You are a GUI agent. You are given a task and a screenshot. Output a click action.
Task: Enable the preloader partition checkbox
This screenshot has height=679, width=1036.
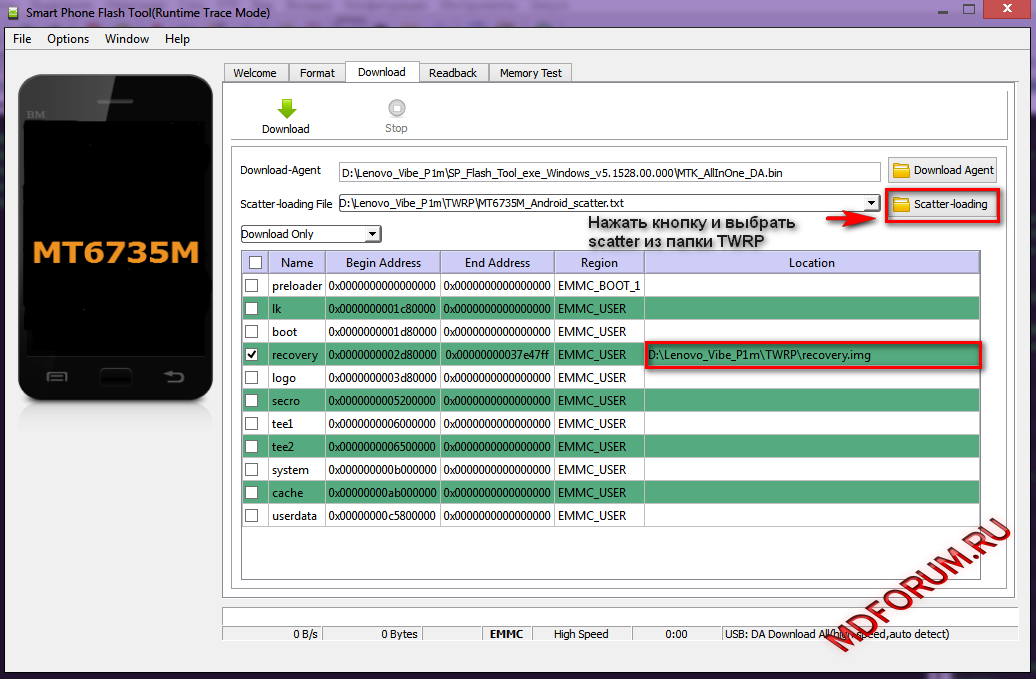pyautogui.click(x=252, y=285)
